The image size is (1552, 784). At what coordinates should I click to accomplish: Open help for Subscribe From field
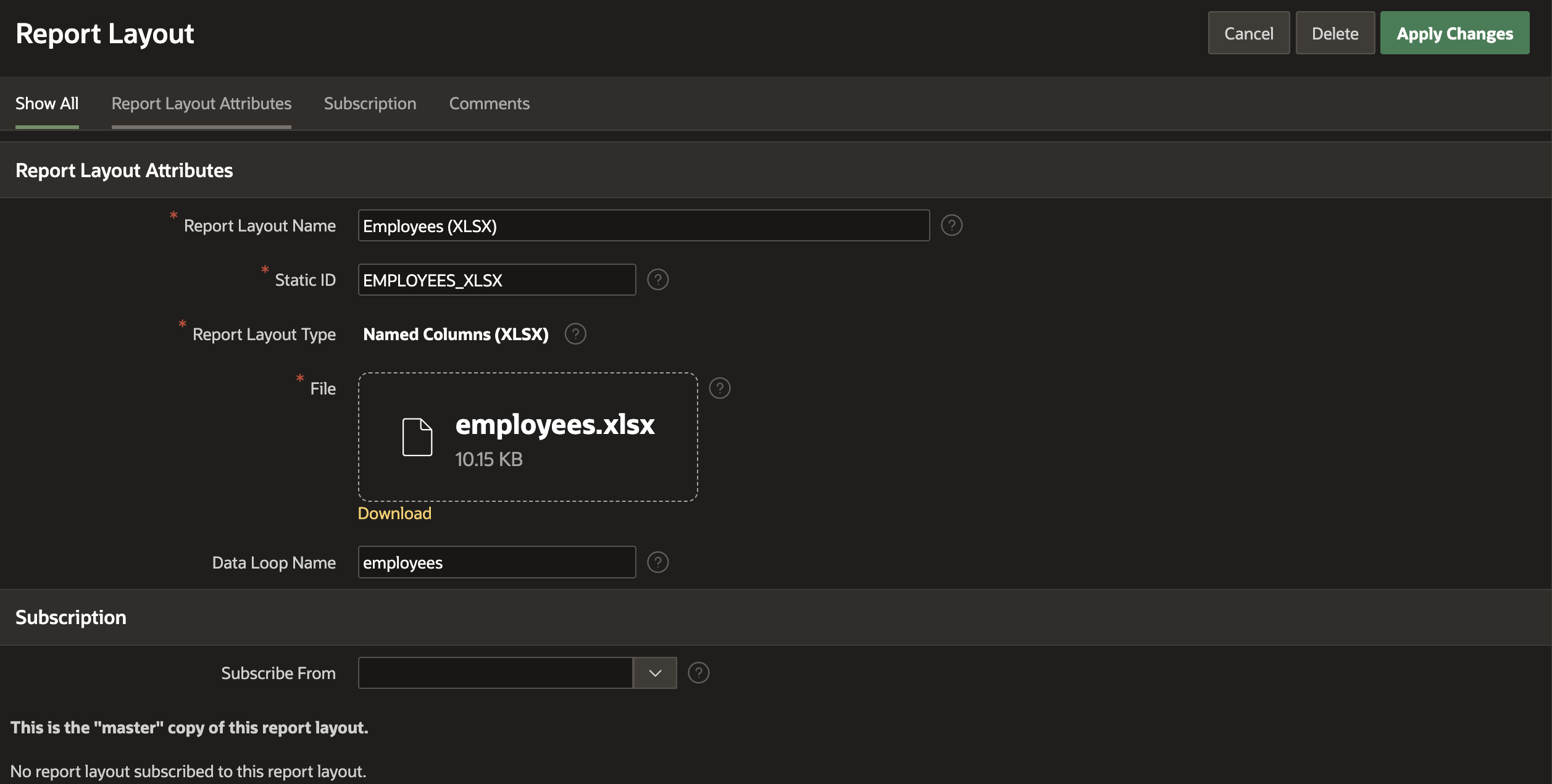[698, 673]
